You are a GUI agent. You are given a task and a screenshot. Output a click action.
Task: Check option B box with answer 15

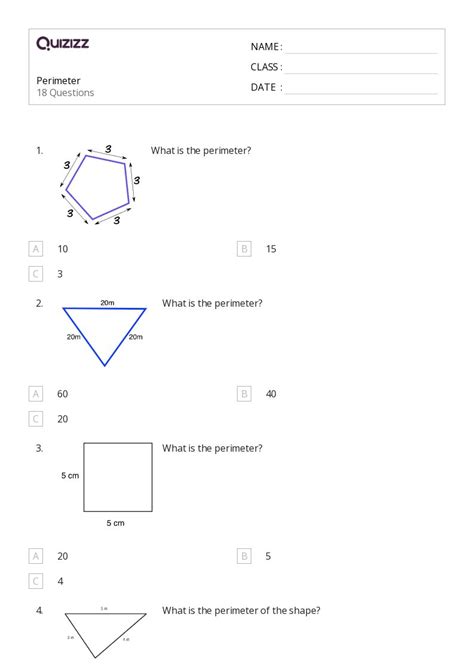pyautogui.click(x=244, y=249)
